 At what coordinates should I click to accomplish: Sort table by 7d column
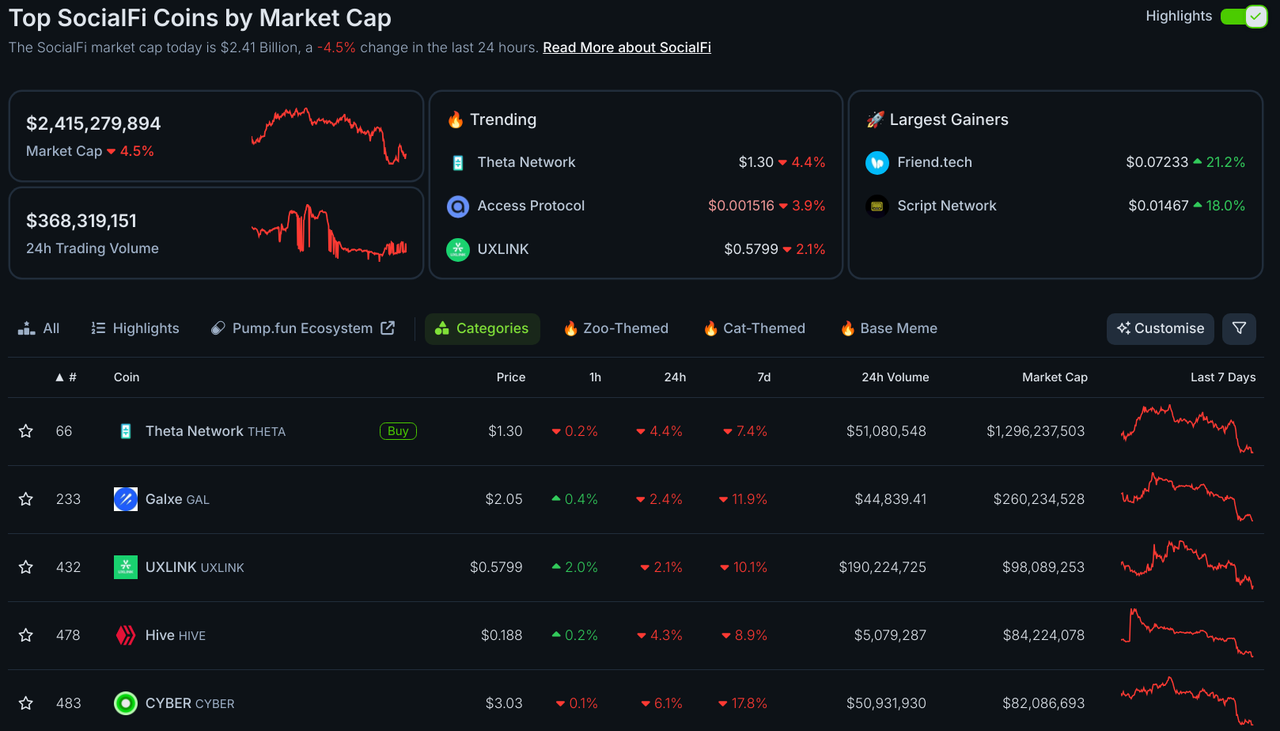(763, 377)
